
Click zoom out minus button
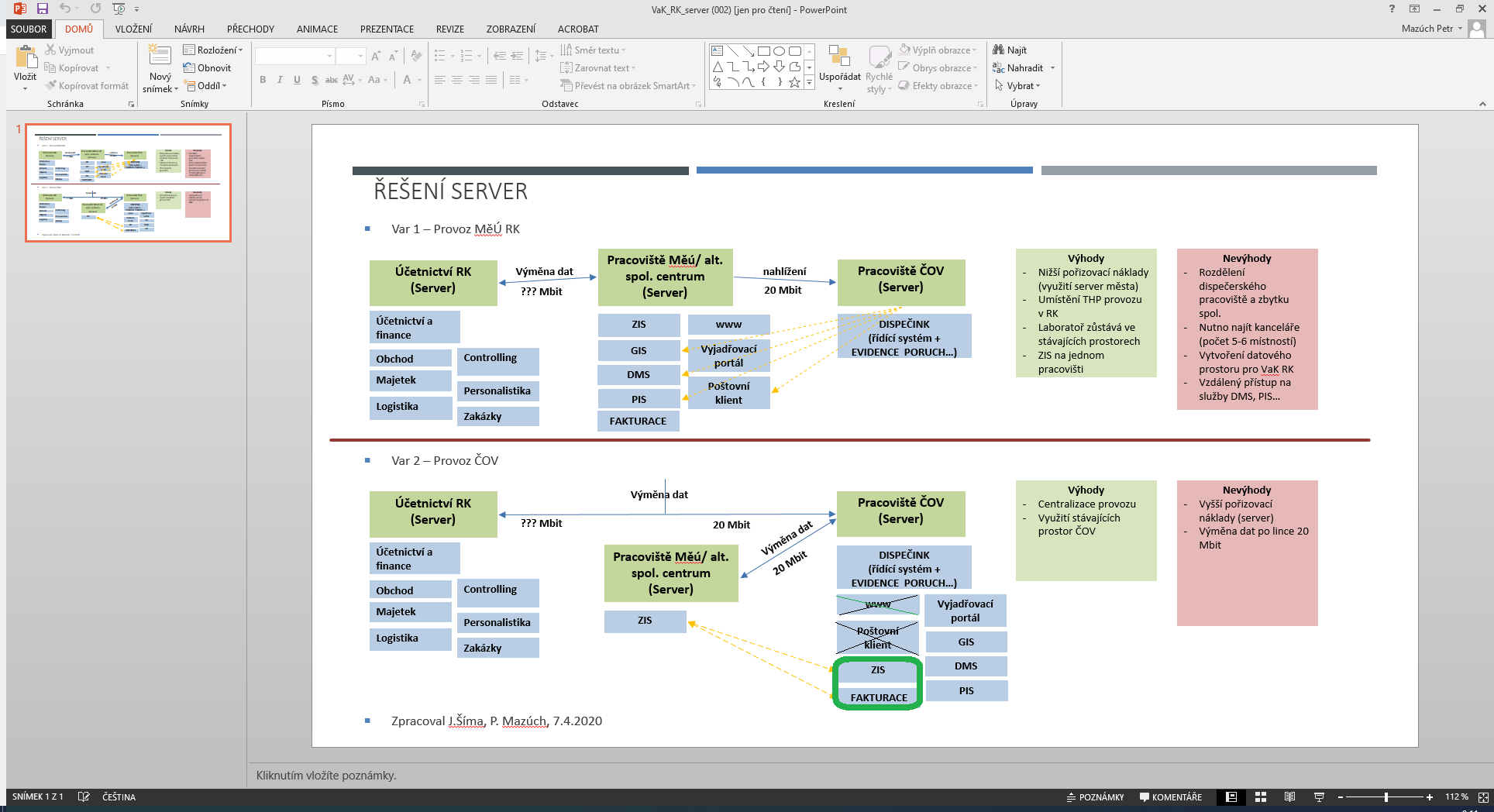[x=1341, y=797]
